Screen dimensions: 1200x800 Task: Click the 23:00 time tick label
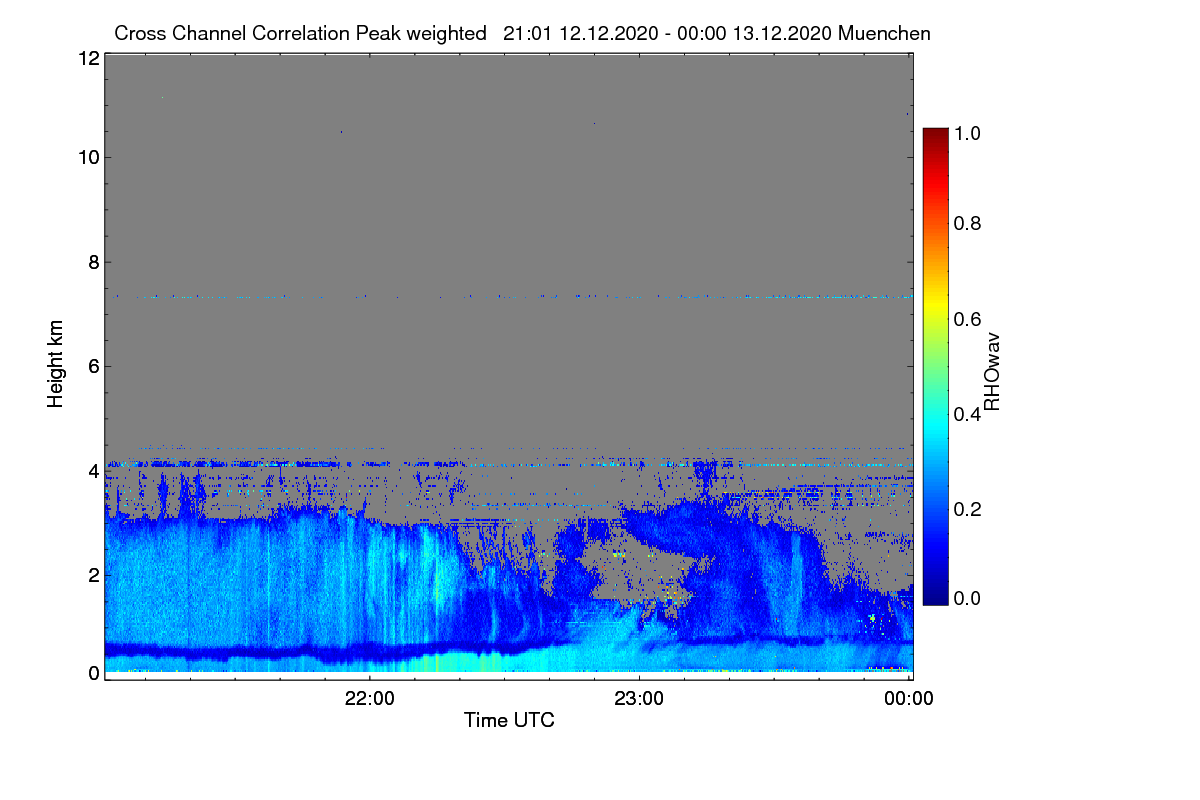click(x=640, y=699)
